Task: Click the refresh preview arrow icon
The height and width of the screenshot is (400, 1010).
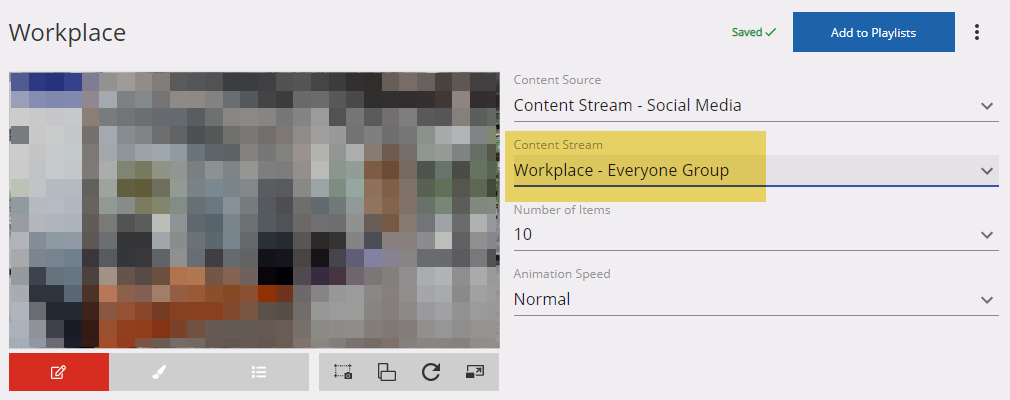Action: point(431,372)
